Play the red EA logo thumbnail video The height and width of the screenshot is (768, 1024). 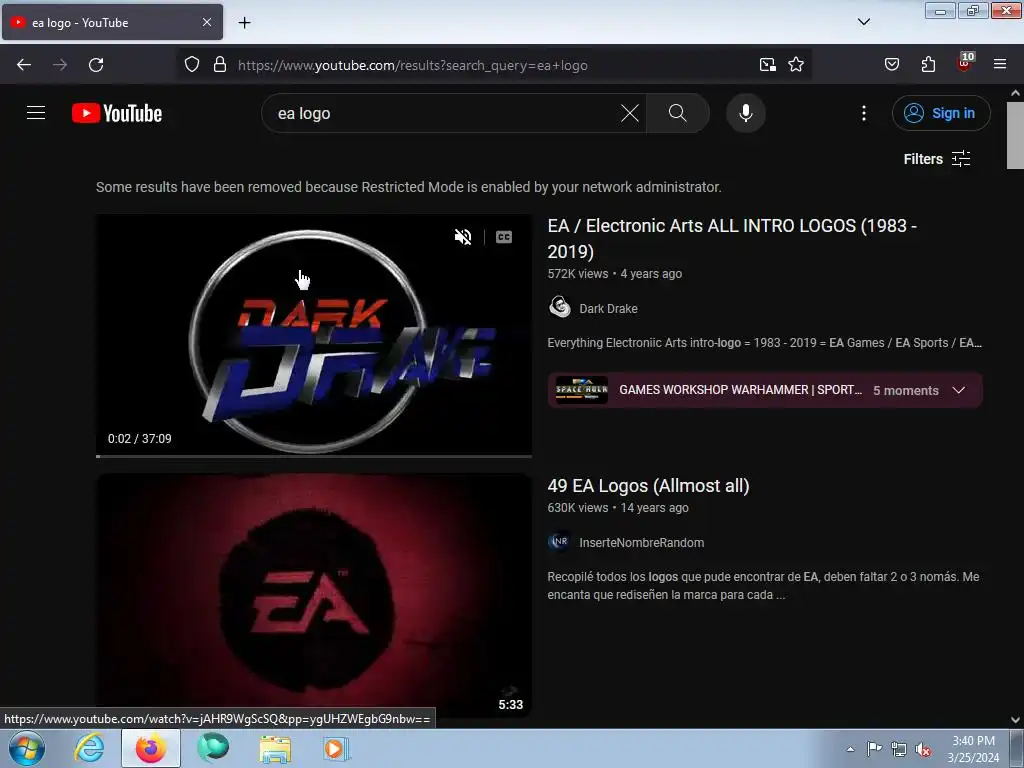313,596
